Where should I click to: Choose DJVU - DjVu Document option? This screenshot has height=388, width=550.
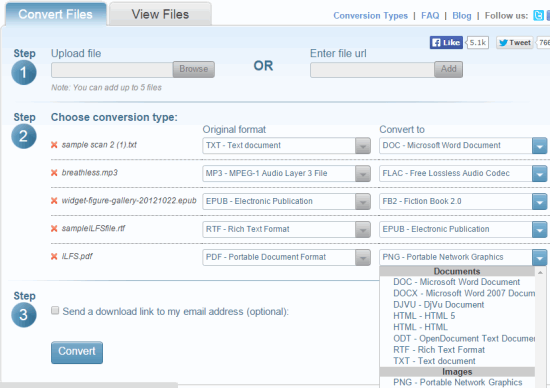pyautogui.click(x=438, y=305)
